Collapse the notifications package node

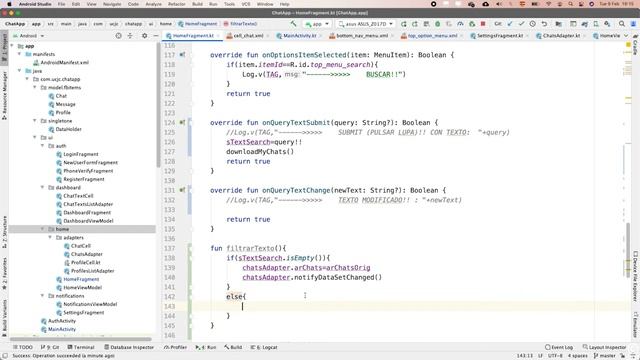pyautogui.click(x=42, y=296)
